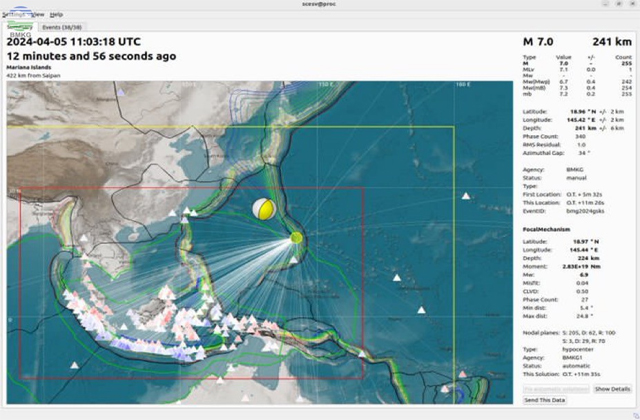The image size is (640, 420).
Task: Click the white station triangle at far right of map
Action: (465, 196)
